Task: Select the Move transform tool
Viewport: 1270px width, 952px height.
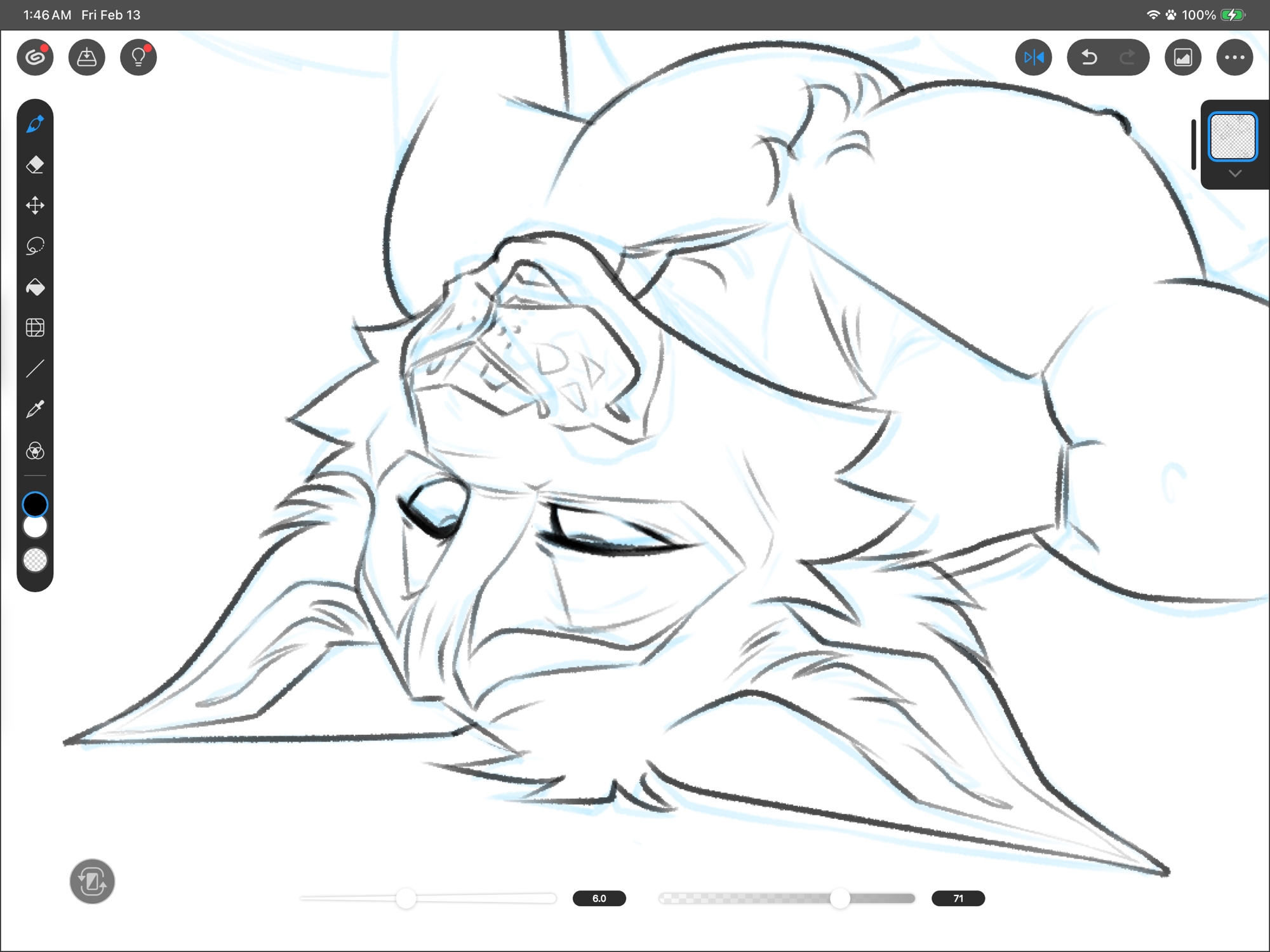Action: tap(35, 205)
